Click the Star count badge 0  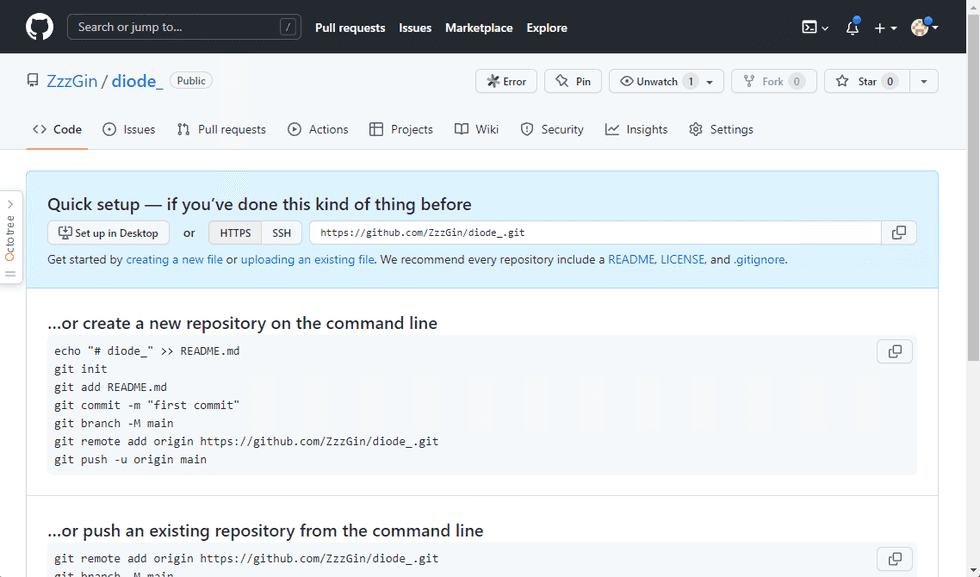[x=890, y=81]
